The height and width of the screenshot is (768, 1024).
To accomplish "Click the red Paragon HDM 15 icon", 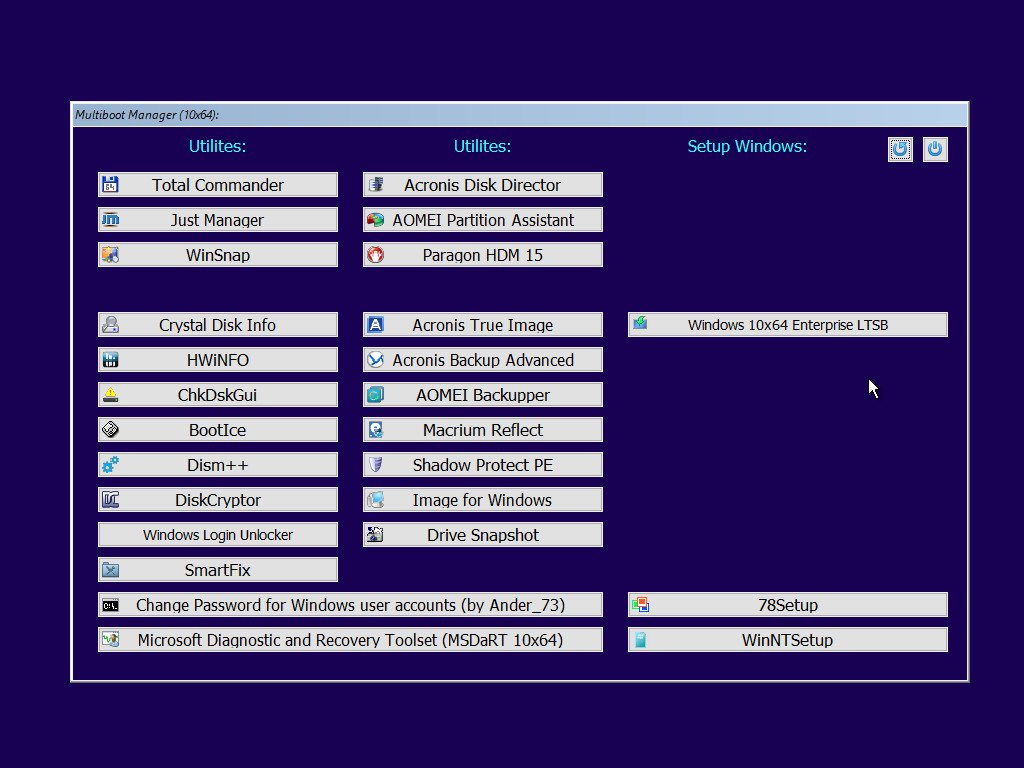I will [x=376, y=255].
